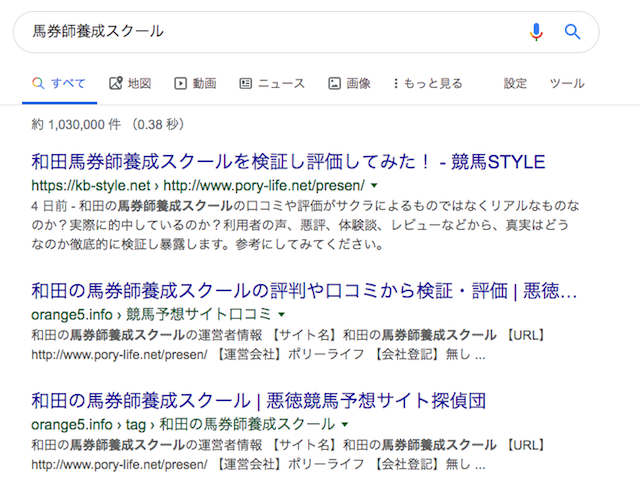Switch to the 地図 tab
Image resolution: width=640 pixels, height=491 pixels.
tap(130, 83)
